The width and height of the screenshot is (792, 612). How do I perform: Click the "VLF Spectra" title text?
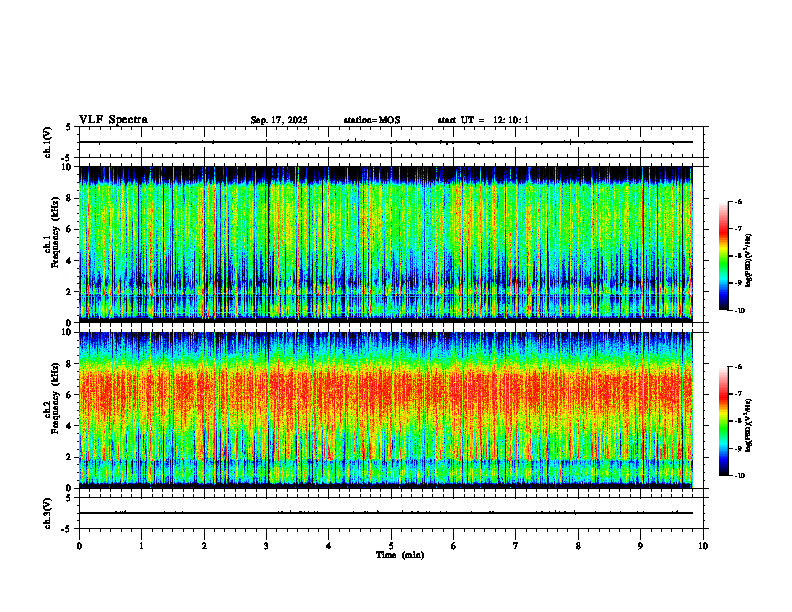pos(113,120)
